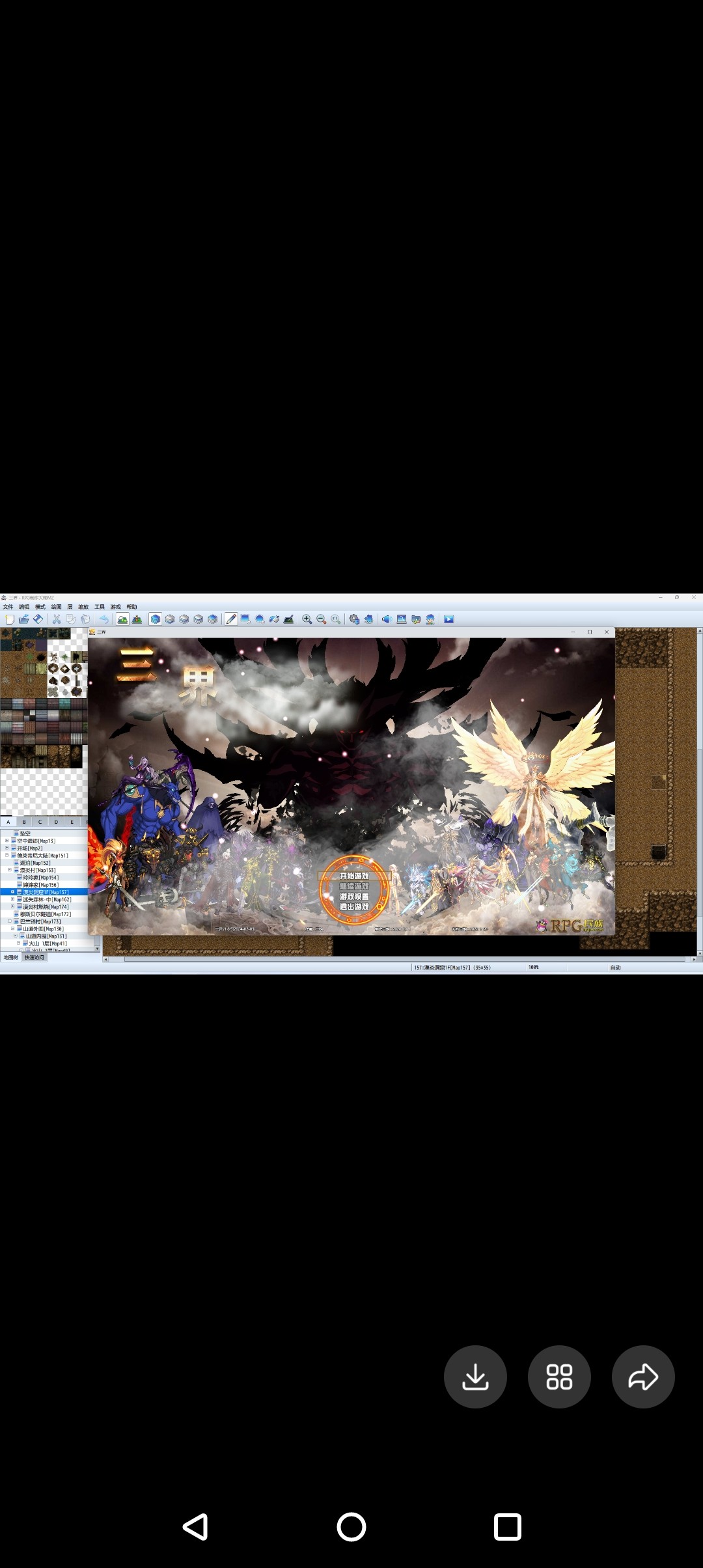This screenshot has height=1568, width=703.
Task: Tap the phone grid apps button
Action: 559,1377
